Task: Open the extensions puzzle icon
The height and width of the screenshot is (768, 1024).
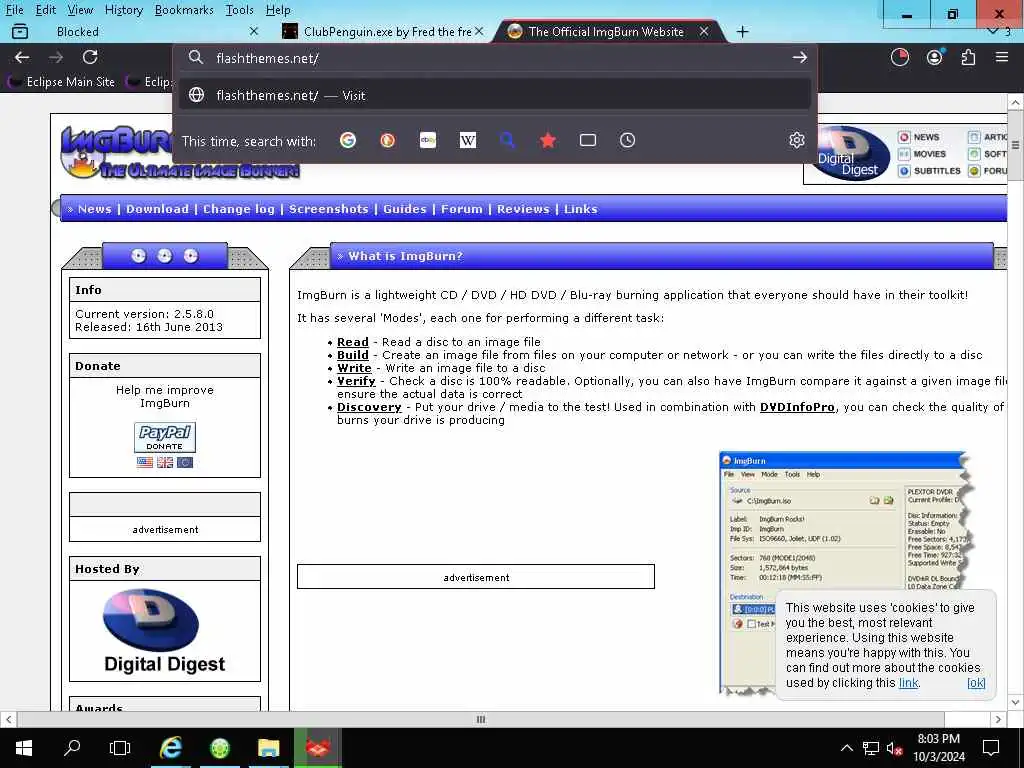Action: click(968, 57)
